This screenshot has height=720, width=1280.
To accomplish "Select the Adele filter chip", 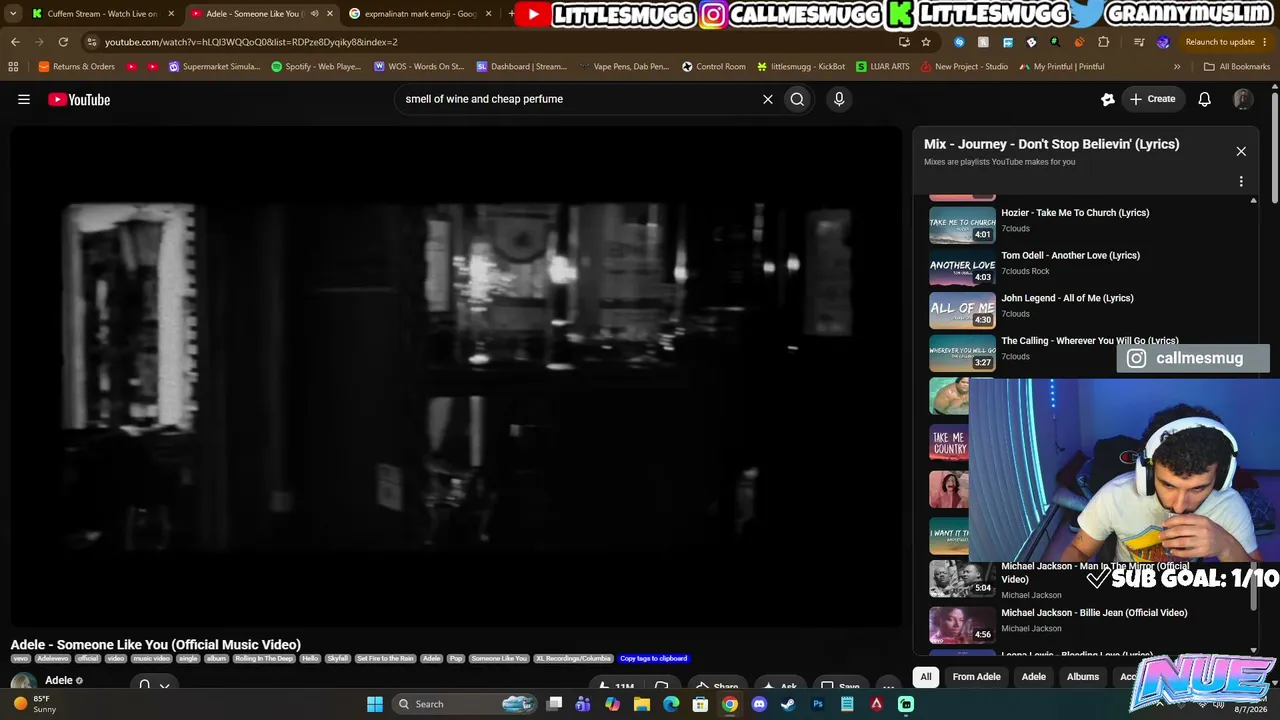I will 1034,677.
